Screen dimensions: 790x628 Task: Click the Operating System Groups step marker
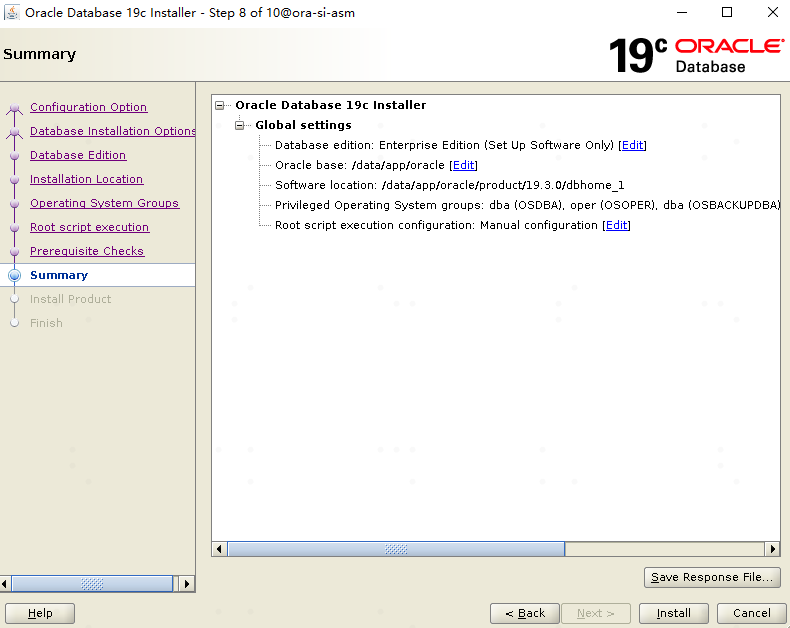click(x=15, y=204)
